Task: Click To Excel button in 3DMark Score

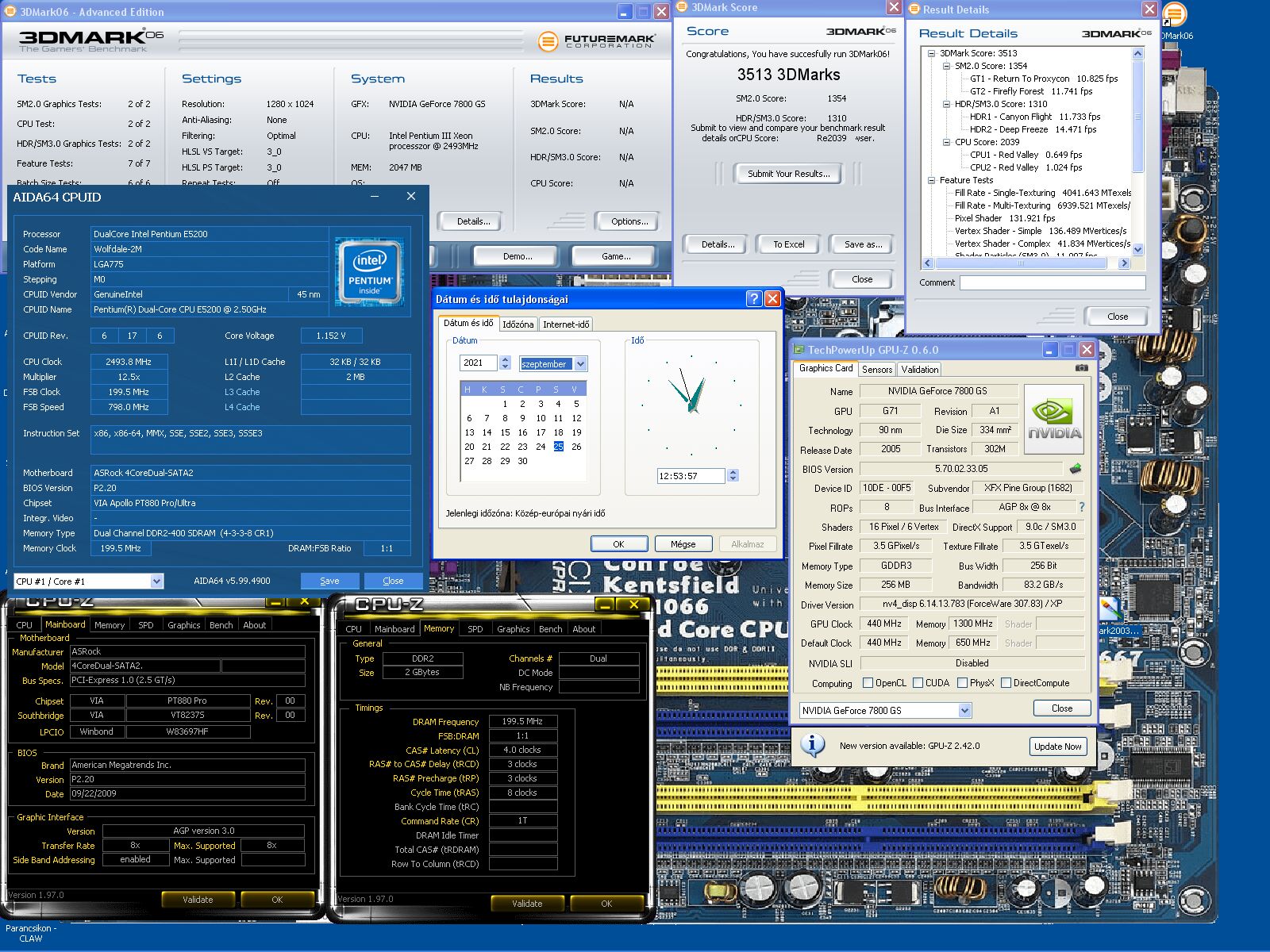Action: point(788,244)
